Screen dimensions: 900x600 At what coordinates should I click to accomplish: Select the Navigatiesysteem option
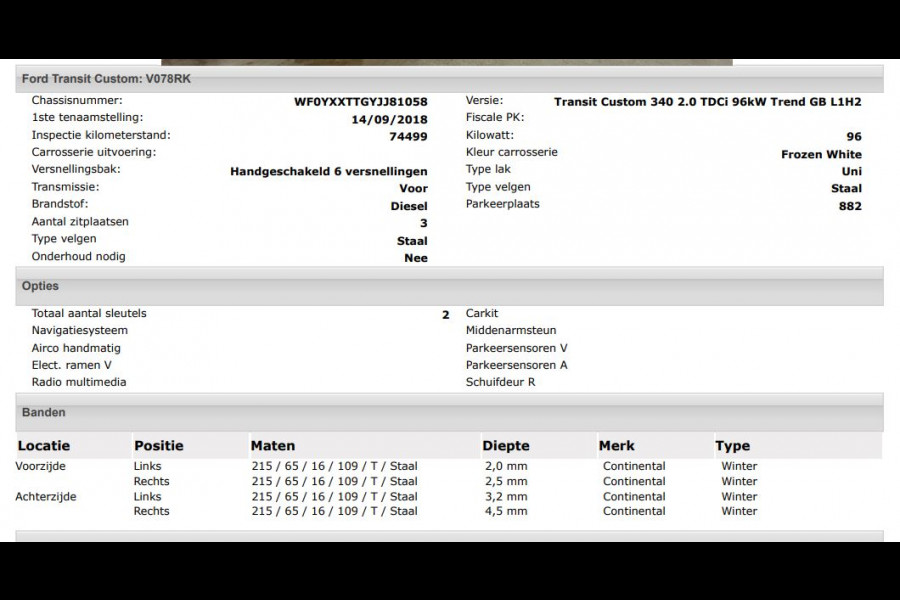[x=80, y=330]
